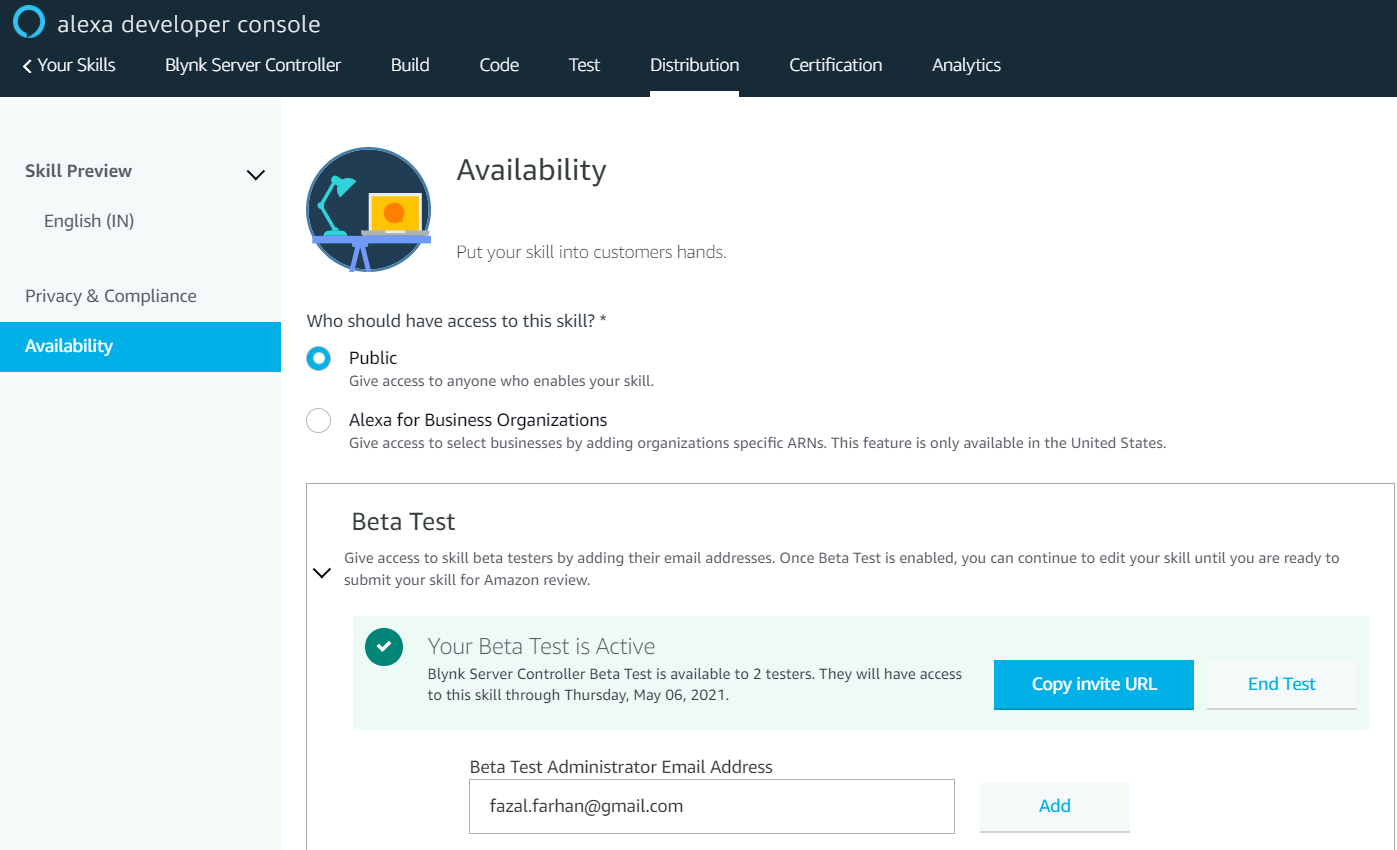Choose Alexa for Business Organizations radio button
Viewport: 1397px width, 850px height.
tap(319, 421)
